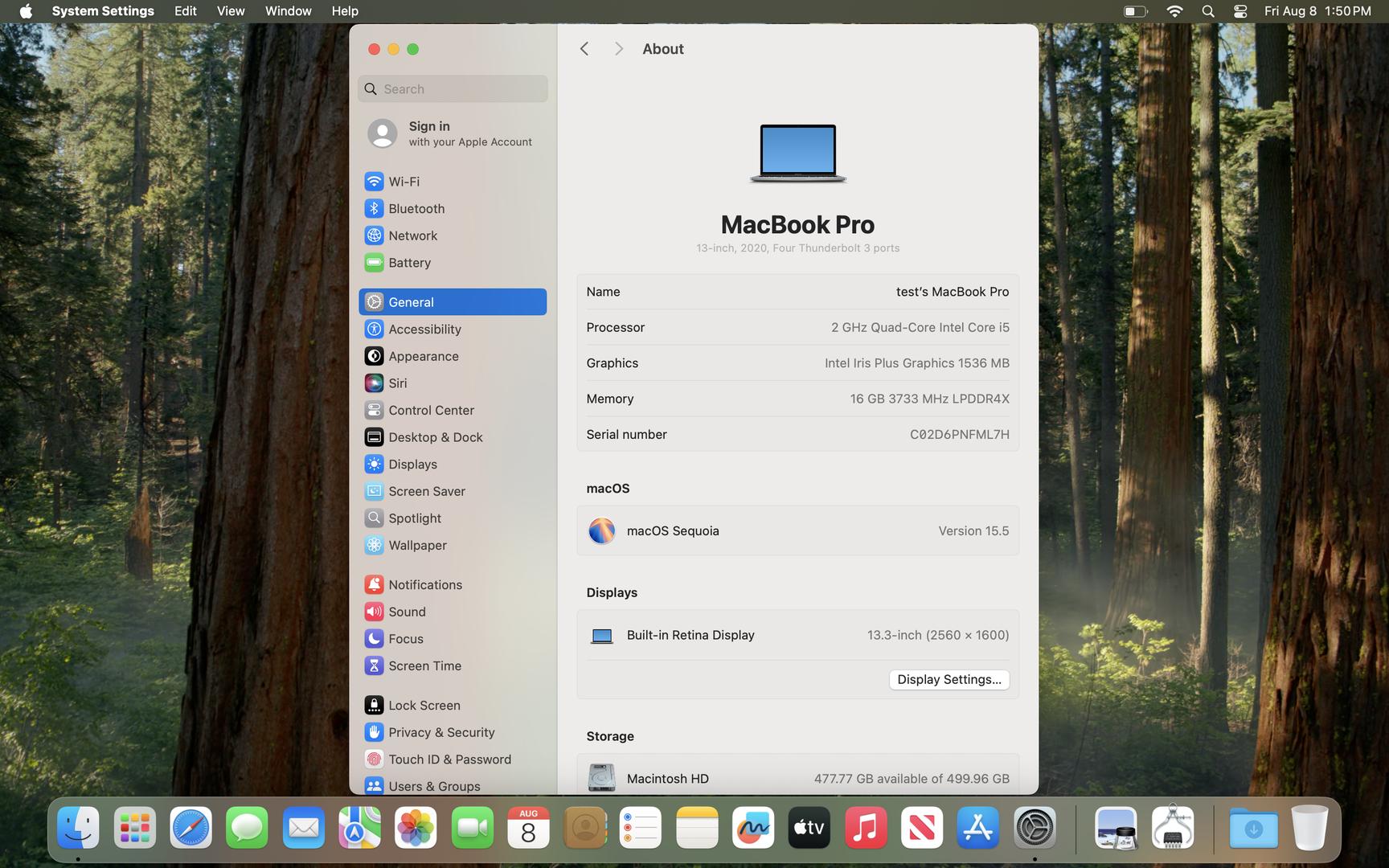Image resolution: width=1389 pixels, height=868 pixels.
Task: Open Calendar from the Dock
Action: pos(528,828)
